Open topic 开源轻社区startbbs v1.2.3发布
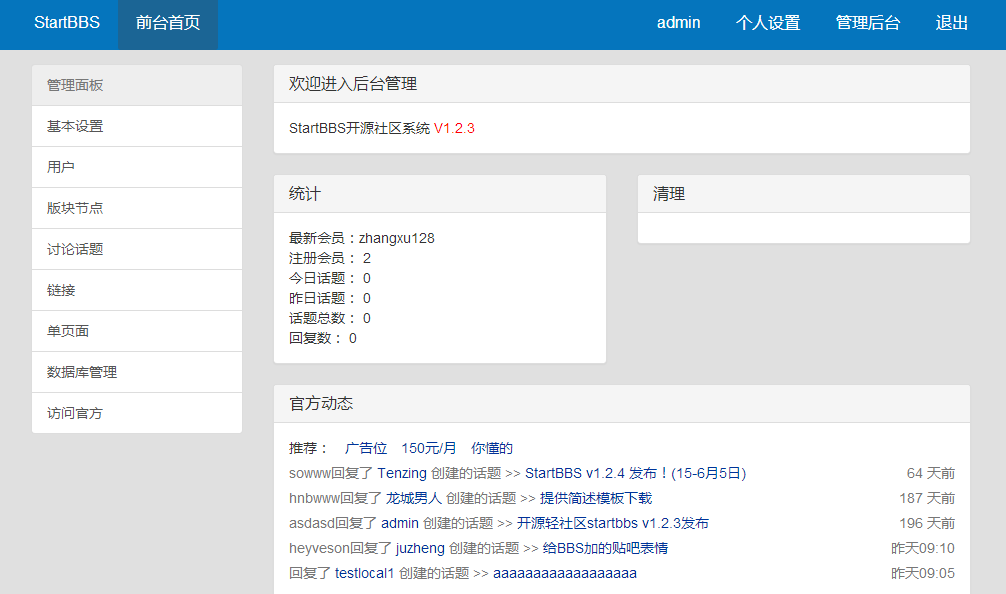The width and height of the screenshot is (1006, 594). 613,523
